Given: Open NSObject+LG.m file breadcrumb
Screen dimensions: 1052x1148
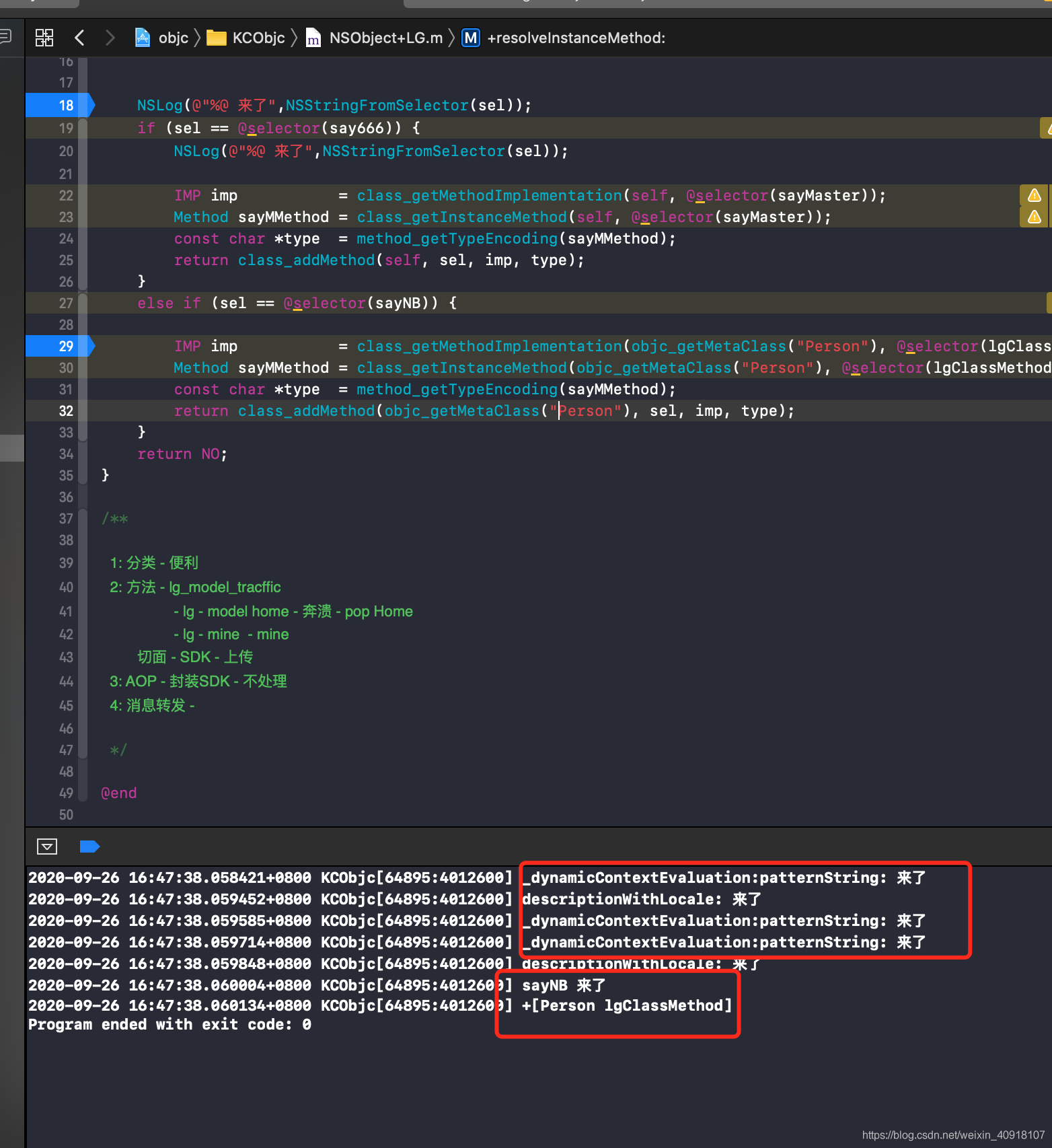Looking at the screenshot, I should tap(386, 38).
